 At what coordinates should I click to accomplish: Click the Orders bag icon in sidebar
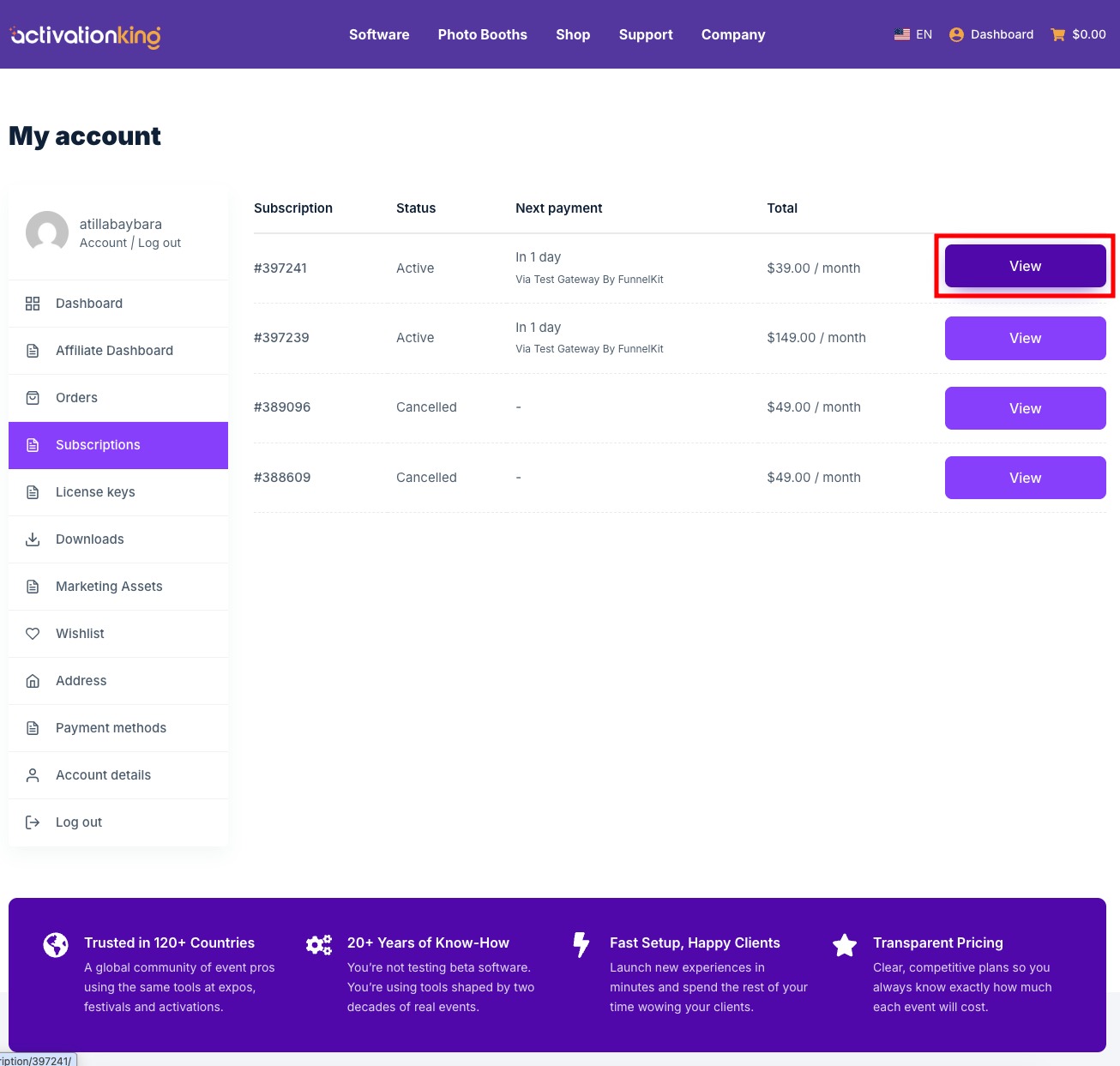[33, 398]
